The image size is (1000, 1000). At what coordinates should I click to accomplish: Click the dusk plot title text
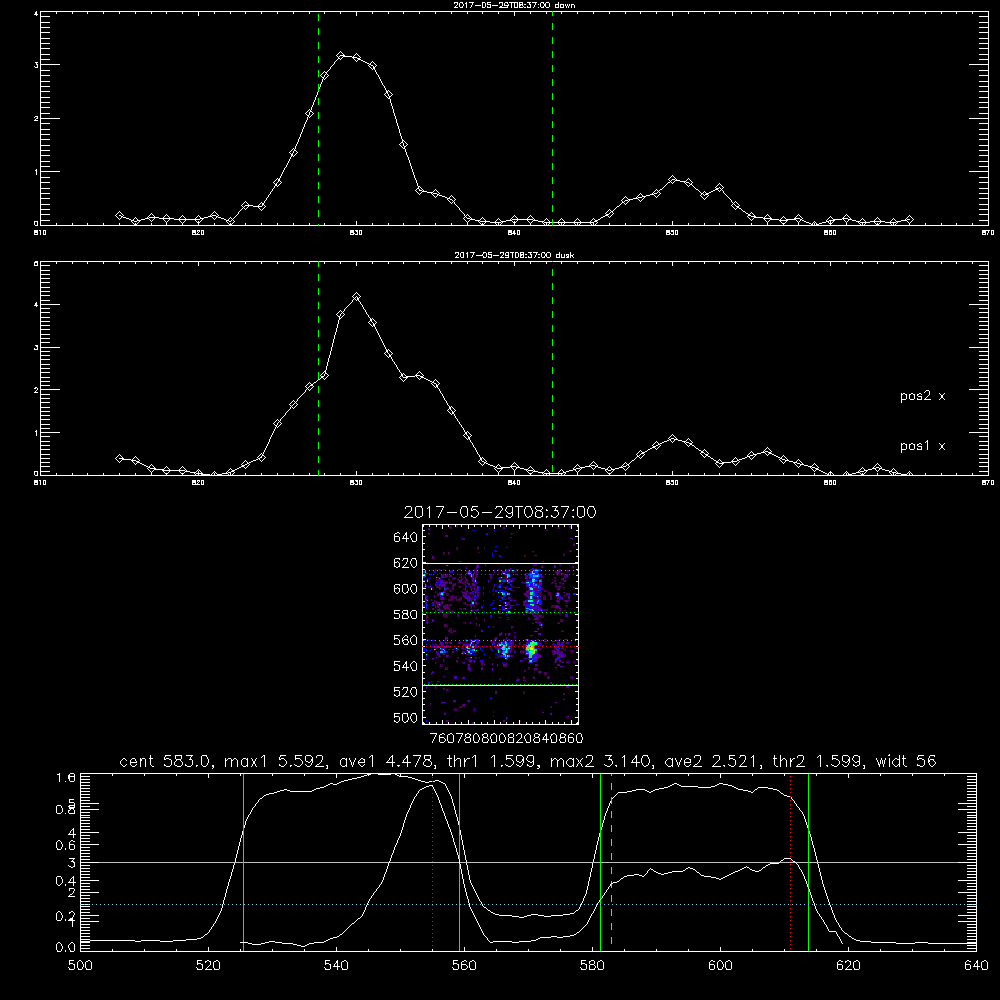pyautogui.click(x=514, y=255)
